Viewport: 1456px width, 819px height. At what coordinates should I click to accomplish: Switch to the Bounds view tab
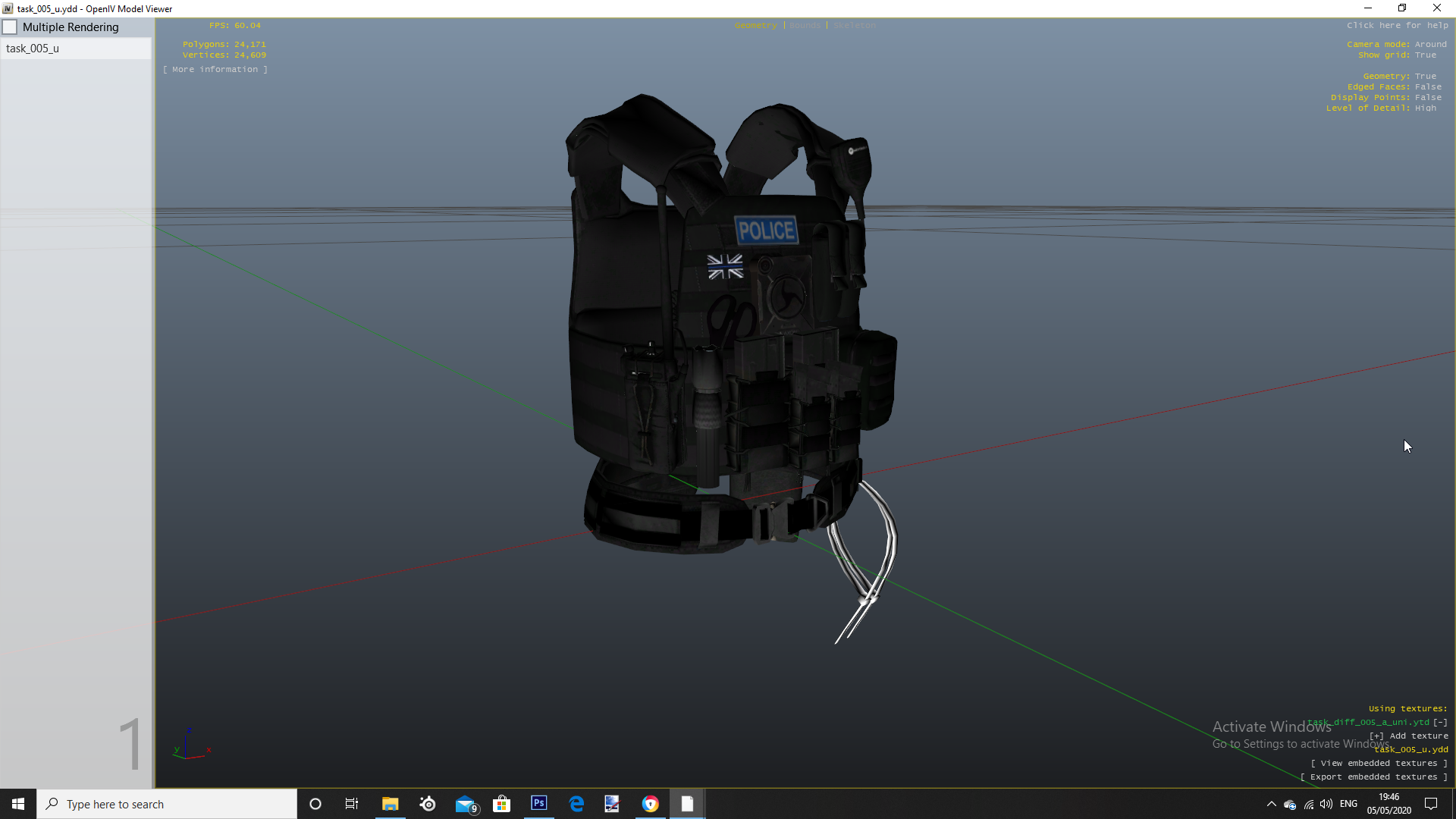[x=805, y=26]
